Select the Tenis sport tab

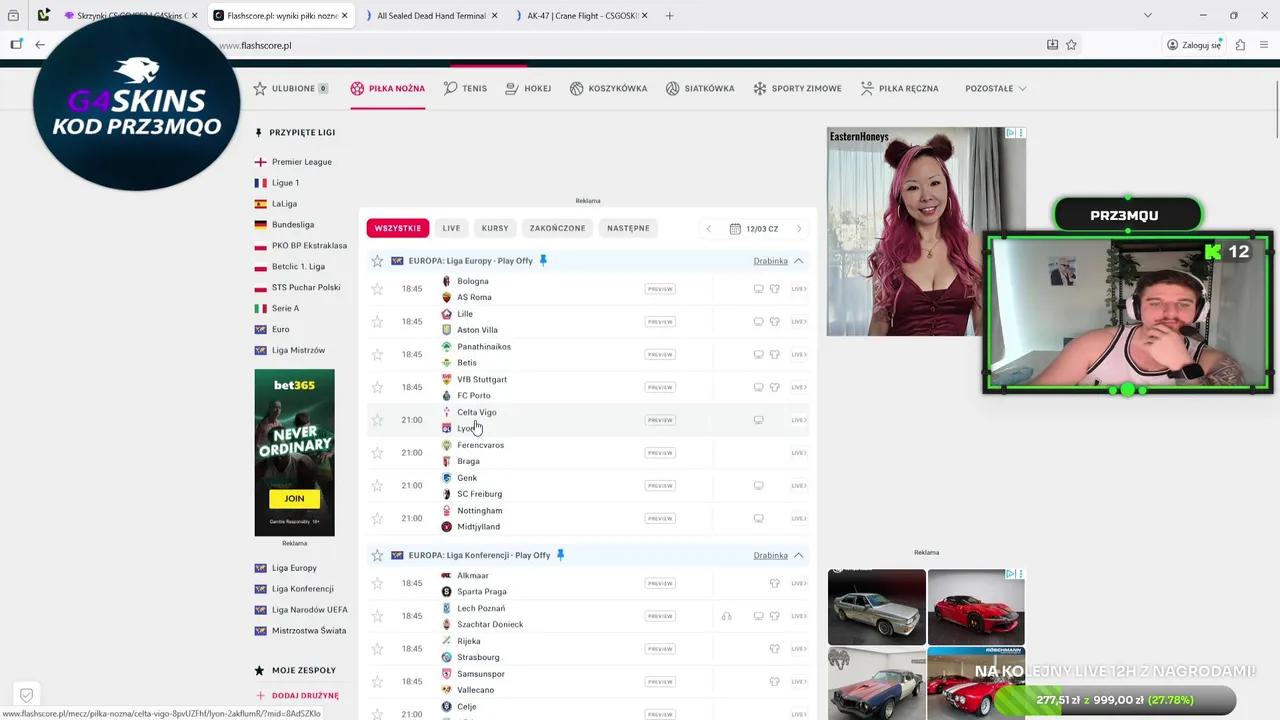tap(465, 89)
